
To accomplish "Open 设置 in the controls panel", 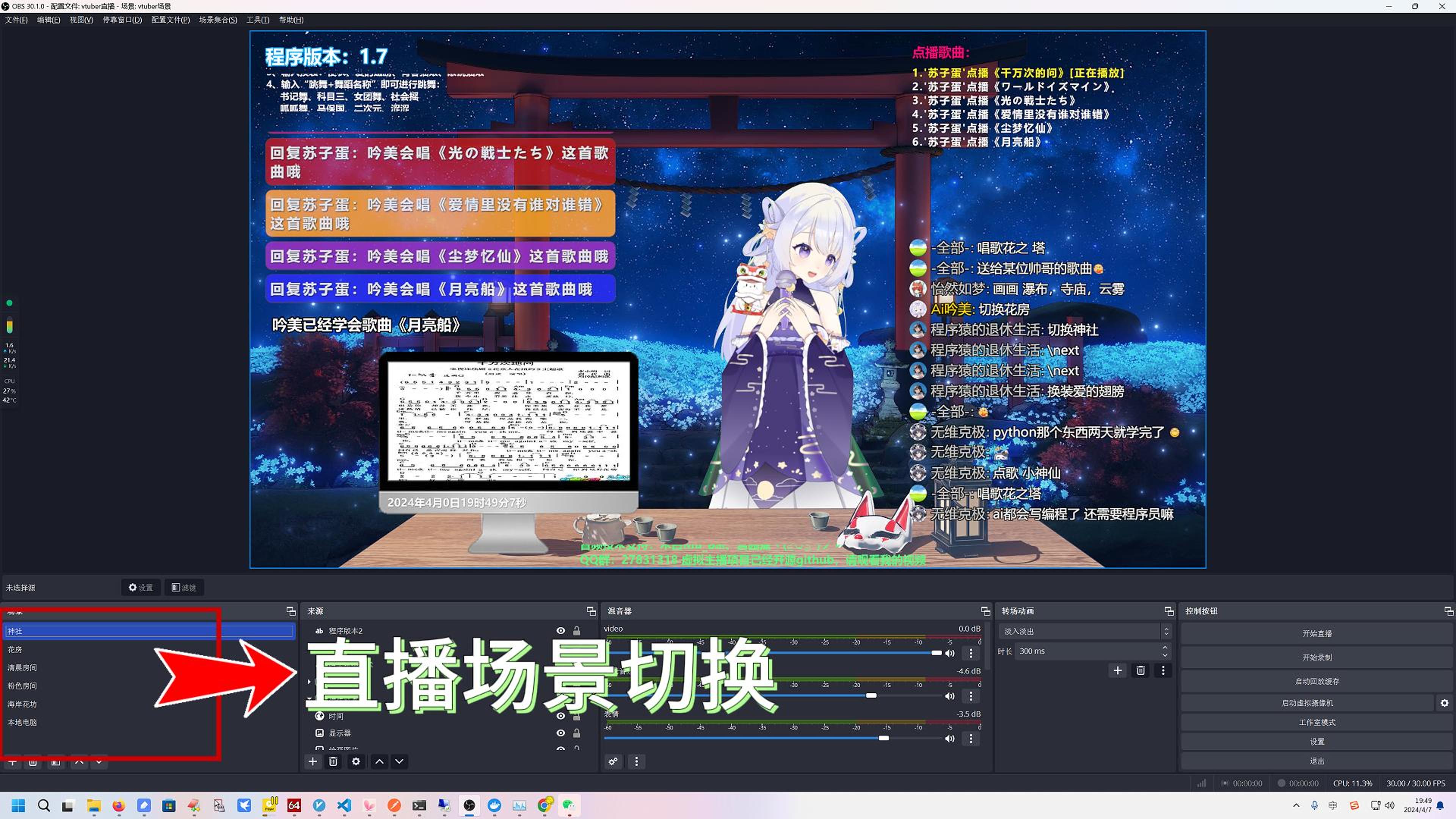I will [x=1316, y=742].
